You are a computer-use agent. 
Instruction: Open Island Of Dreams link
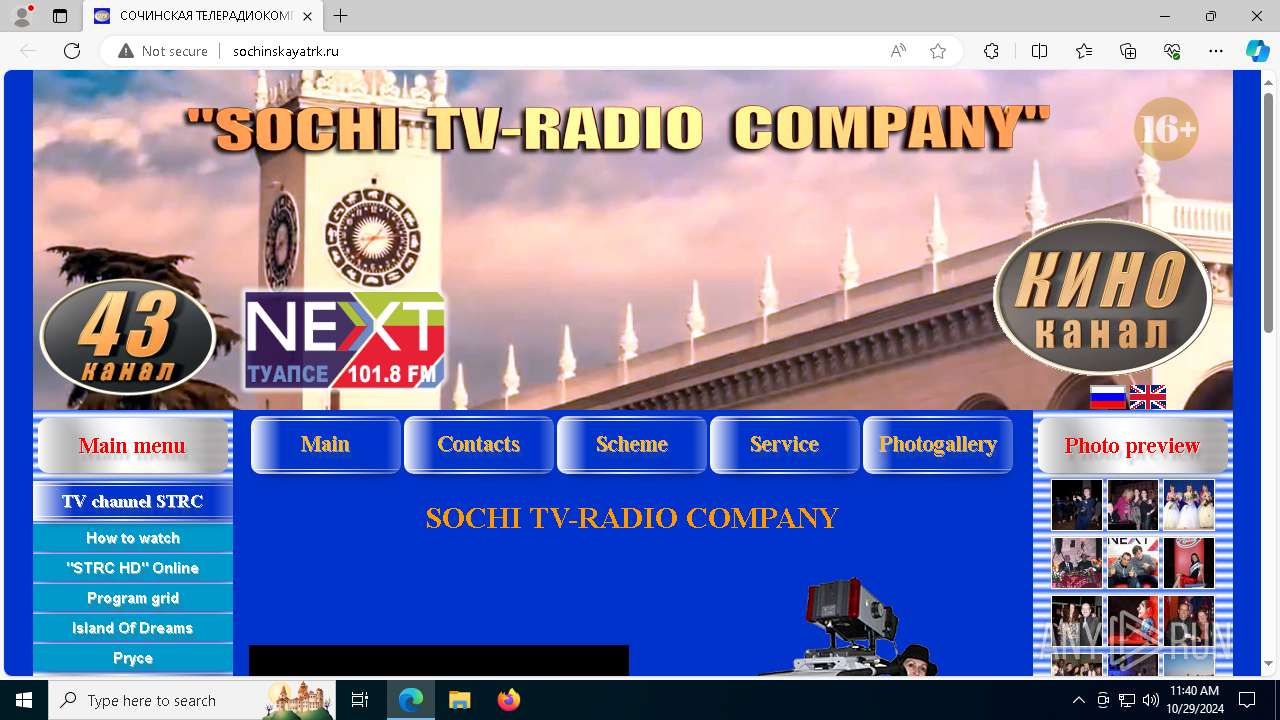coord(132,628)
